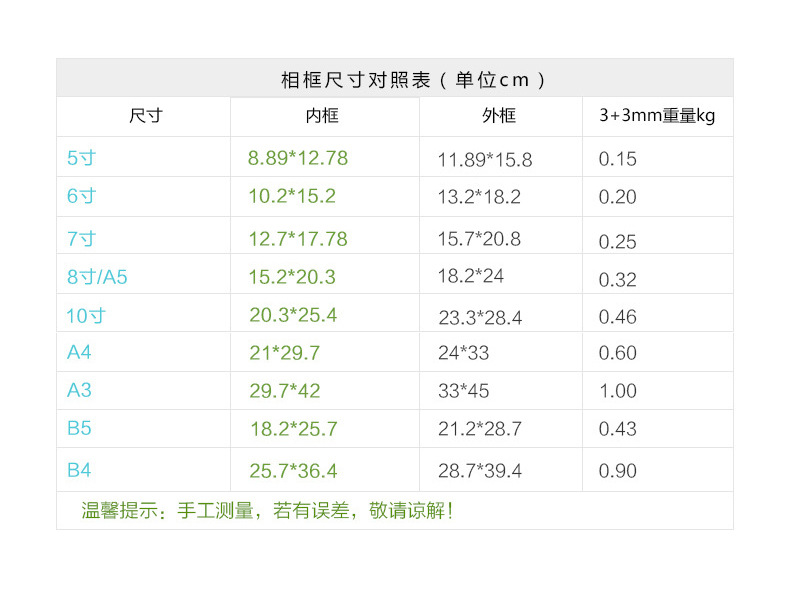Click the 0.46 weight cell

(x=617, y=318)
